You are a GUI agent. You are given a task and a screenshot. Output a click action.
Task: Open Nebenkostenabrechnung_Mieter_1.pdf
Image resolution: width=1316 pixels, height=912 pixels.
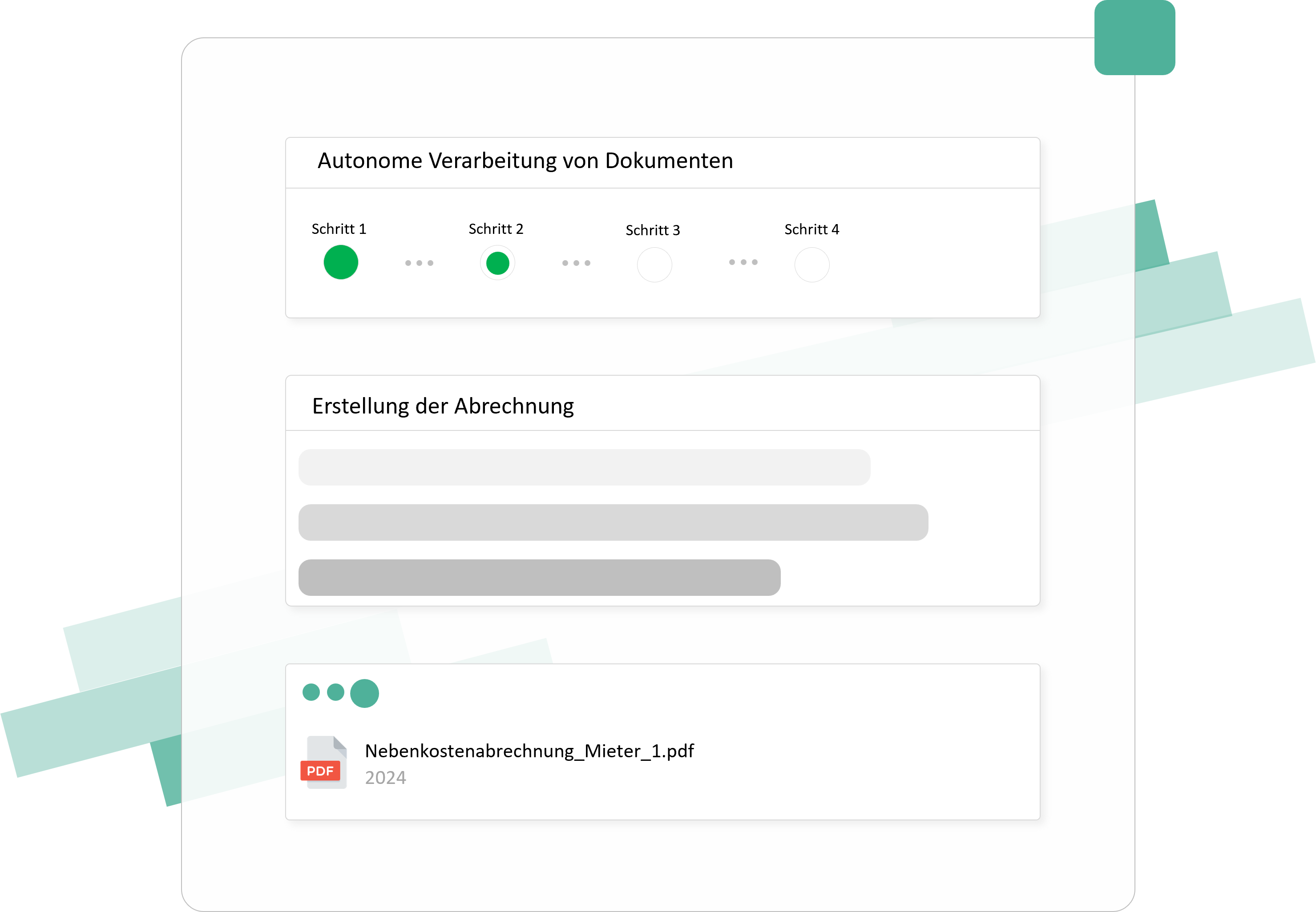point(529,751)
